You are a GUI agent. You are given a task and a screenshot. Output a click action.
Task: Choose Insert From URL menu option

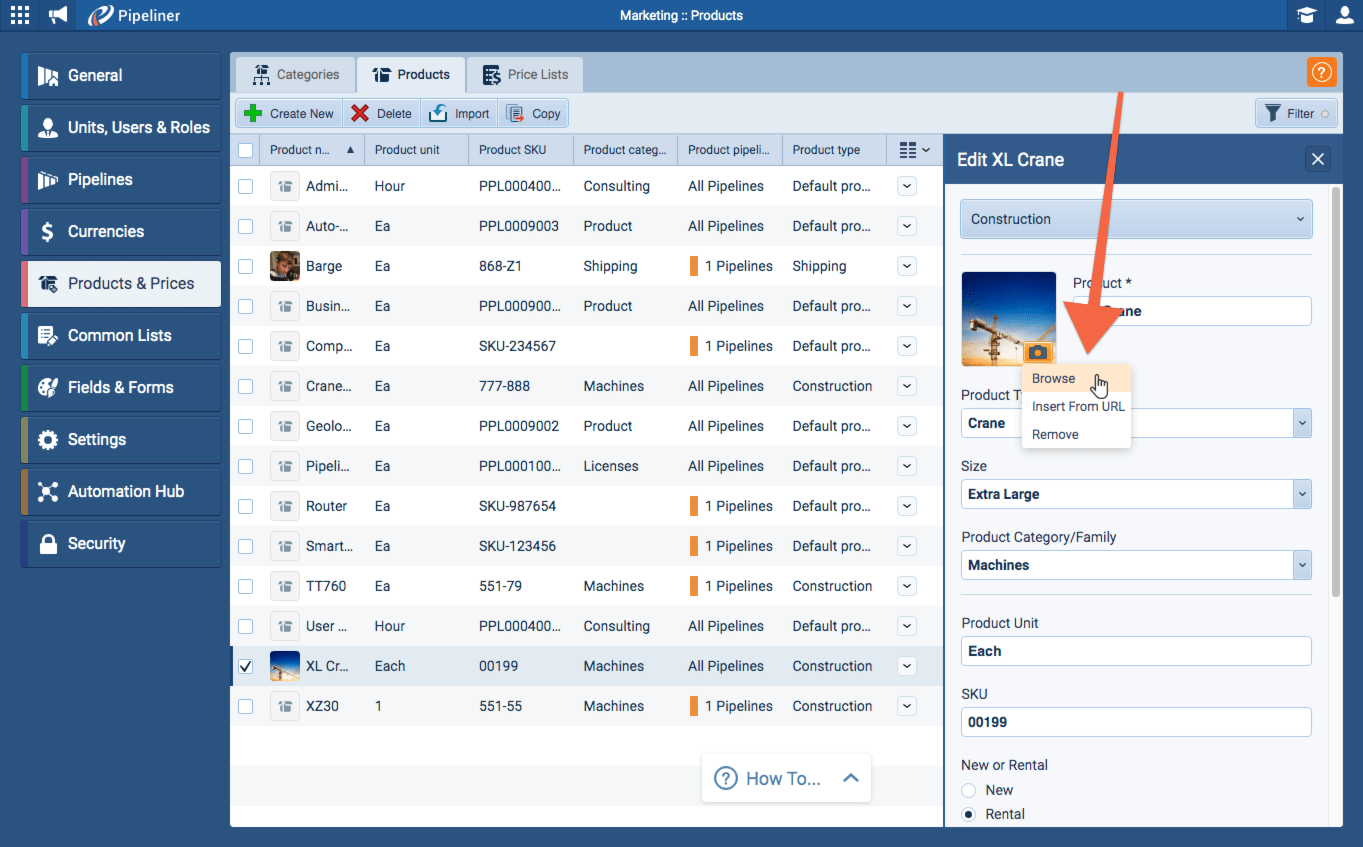coord(1078,406)
